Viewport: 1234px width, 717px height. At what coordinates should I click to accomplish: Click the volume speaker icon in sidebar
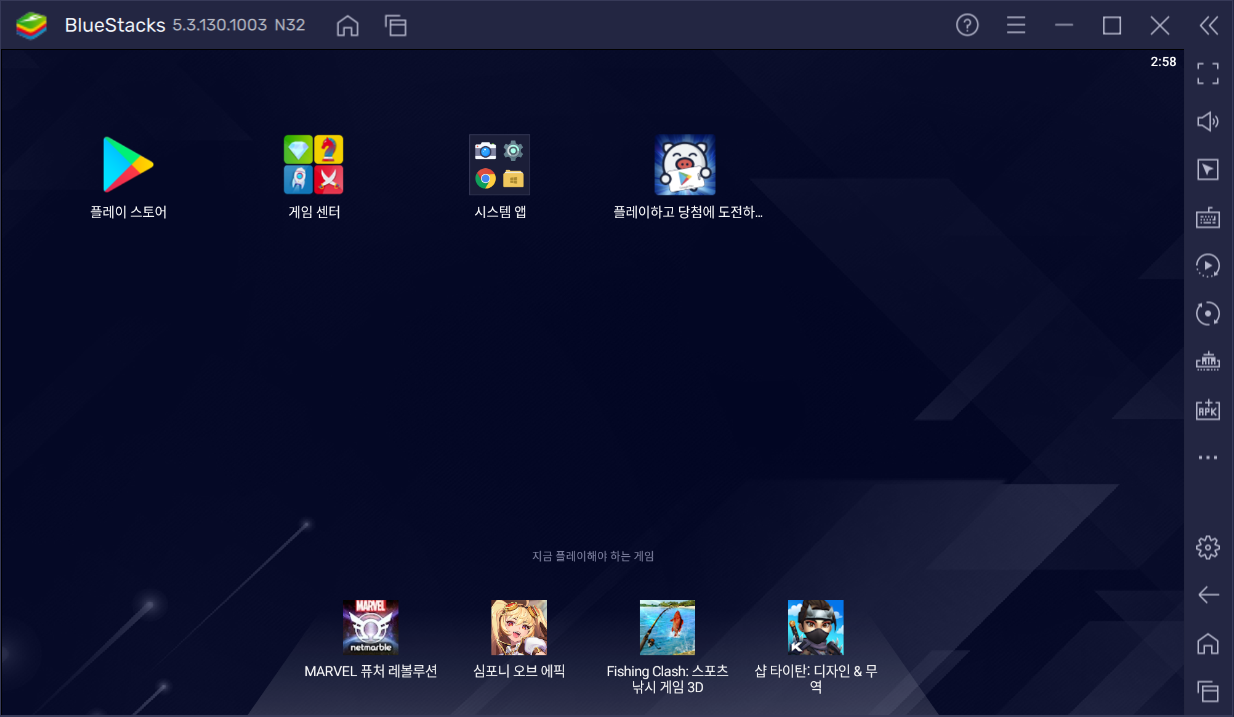pos(1208,121)
